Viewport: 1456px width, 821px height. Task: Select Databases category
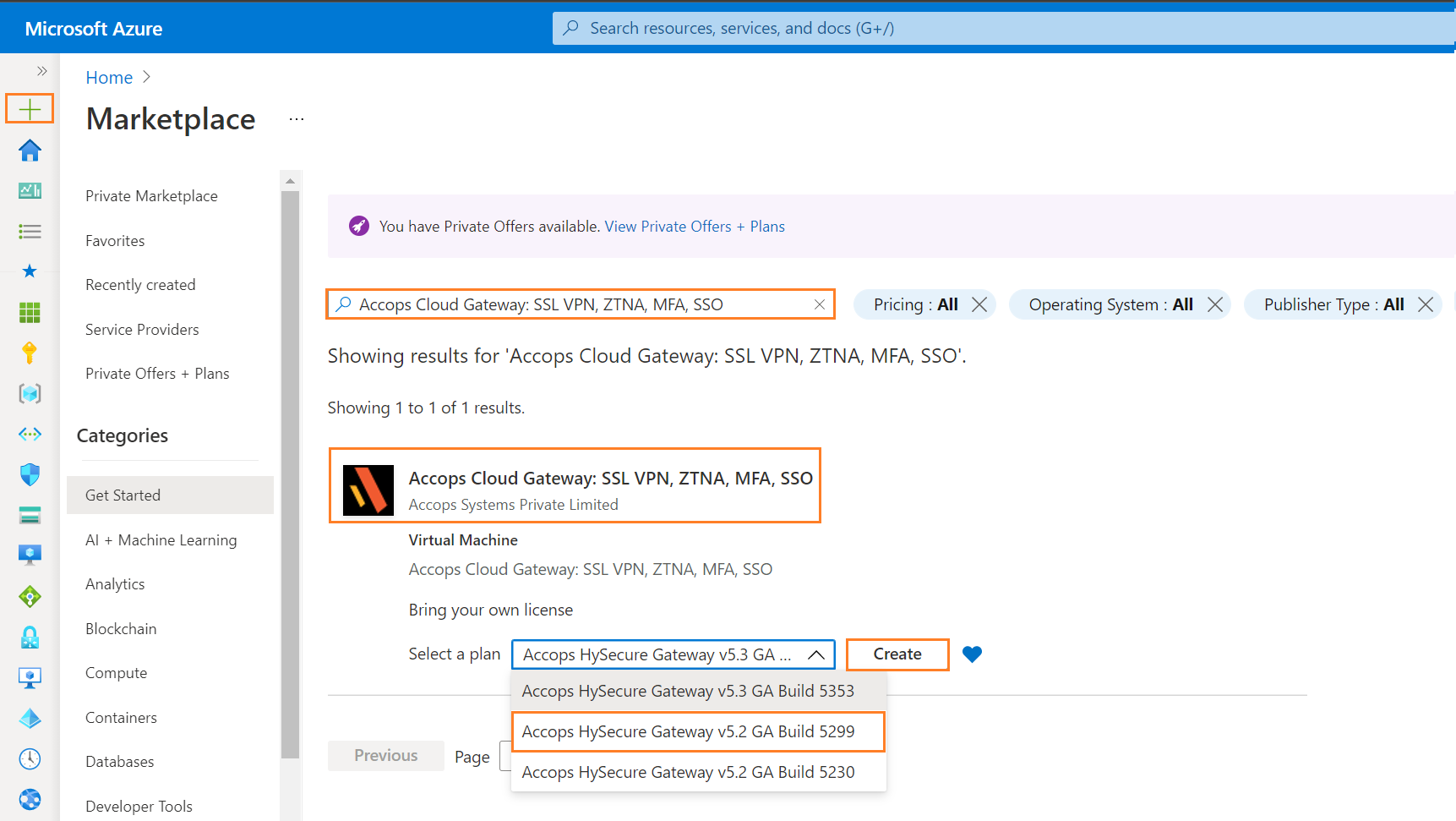pos(119,762)
